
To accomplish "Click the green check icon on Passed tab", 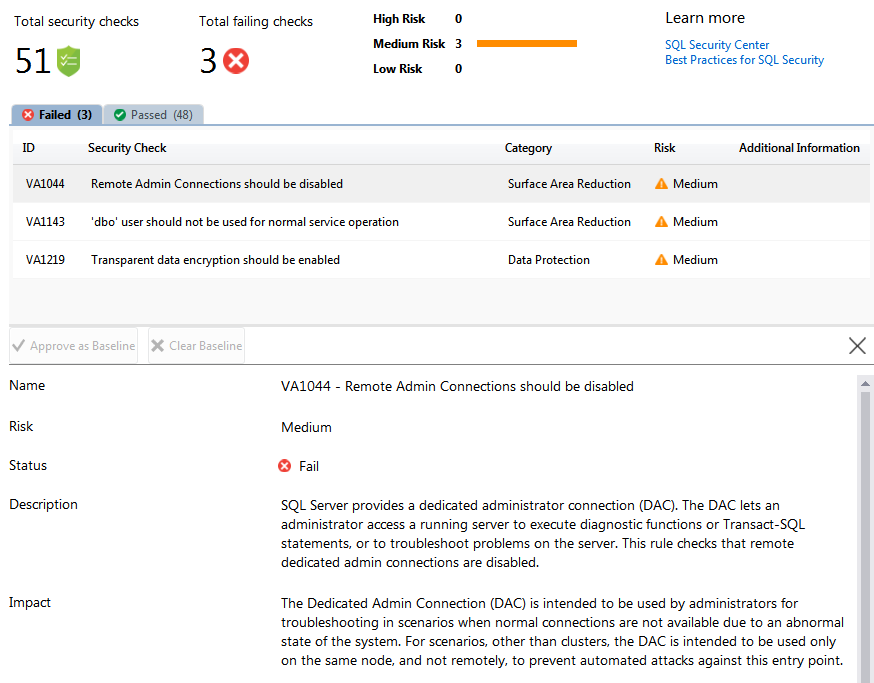I will coord(120,115).
